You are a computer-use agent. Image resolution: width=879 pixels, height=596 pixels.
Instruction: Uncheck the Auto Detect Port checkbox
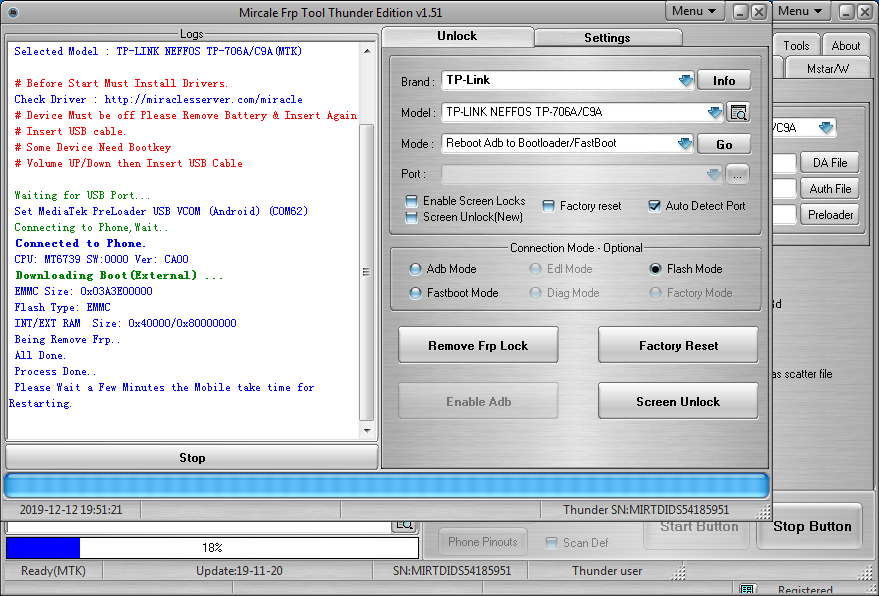[654, 206]
